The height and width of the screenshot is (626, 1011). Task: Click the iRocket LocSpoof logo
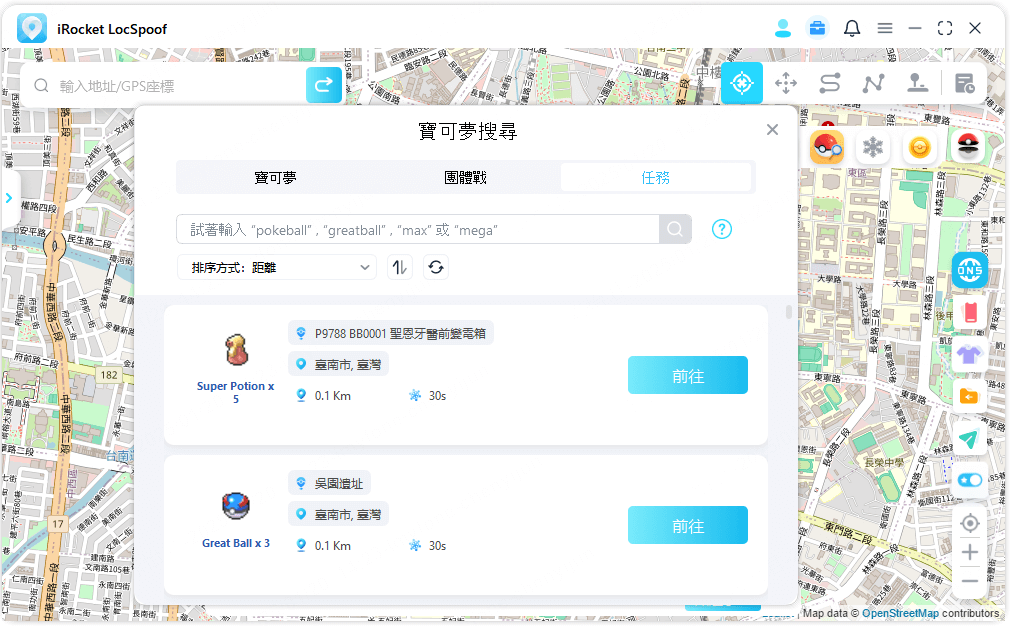[x=32, y=28]
